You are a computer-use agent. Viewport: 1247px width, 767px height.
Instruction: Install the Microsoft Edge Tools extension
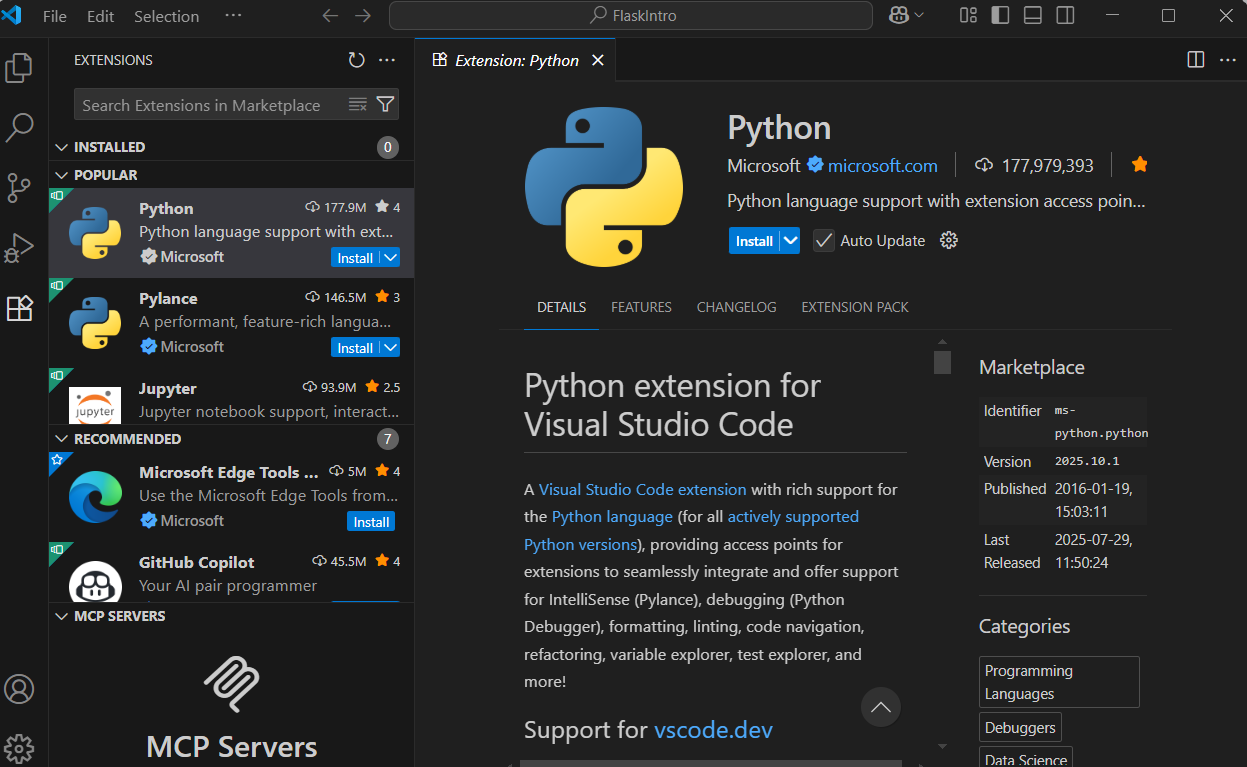pos(371,522)
